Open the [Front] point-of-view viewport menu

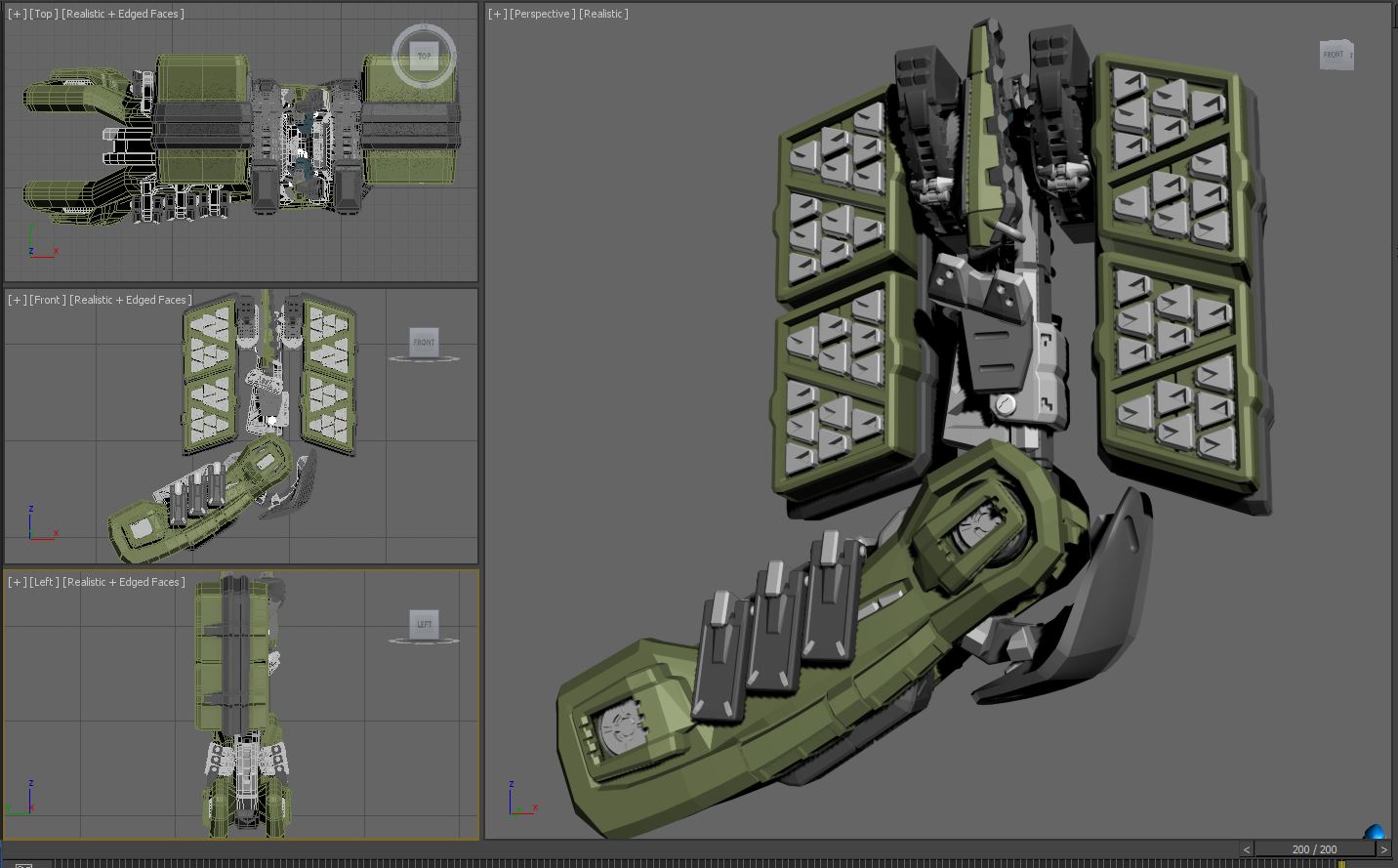tap(47, 300)
